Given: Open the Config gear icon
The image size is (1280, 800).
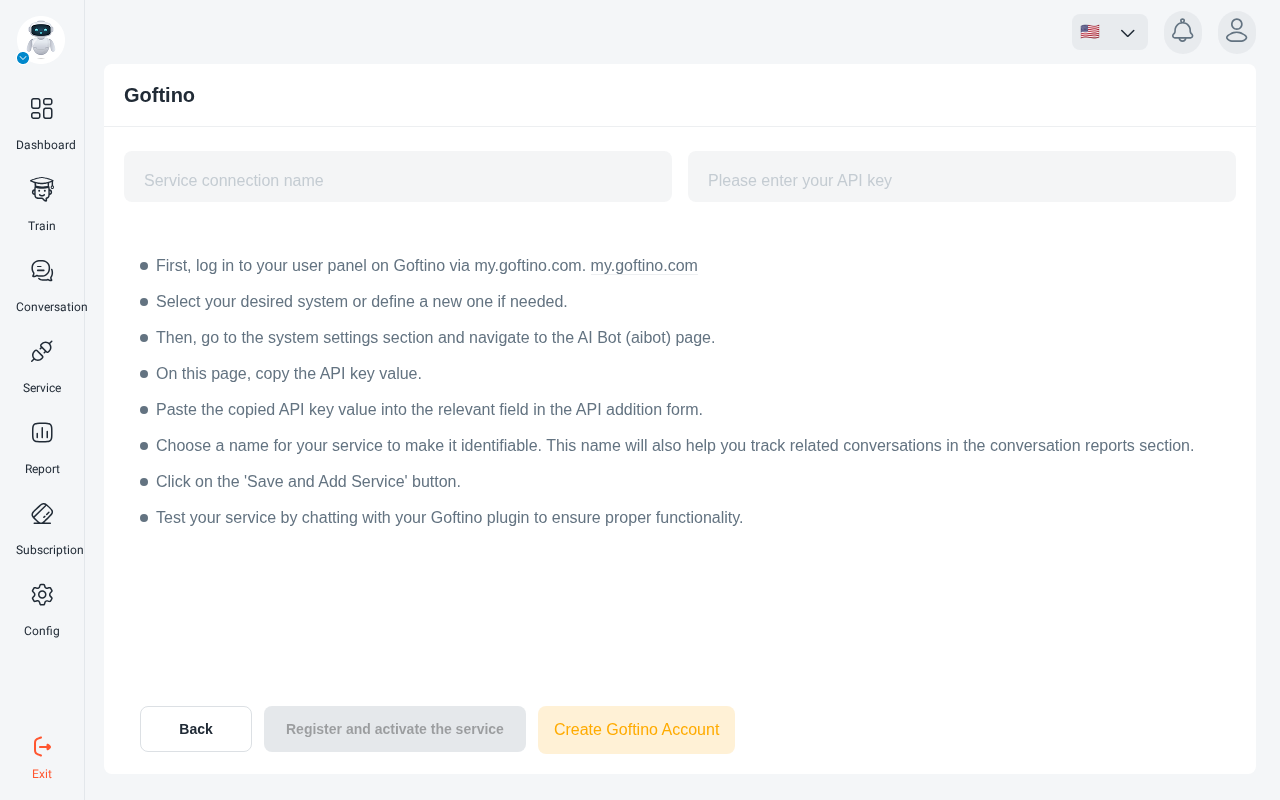Looking at the screenshot, I should pyautogui.click(x=42, y=594).
